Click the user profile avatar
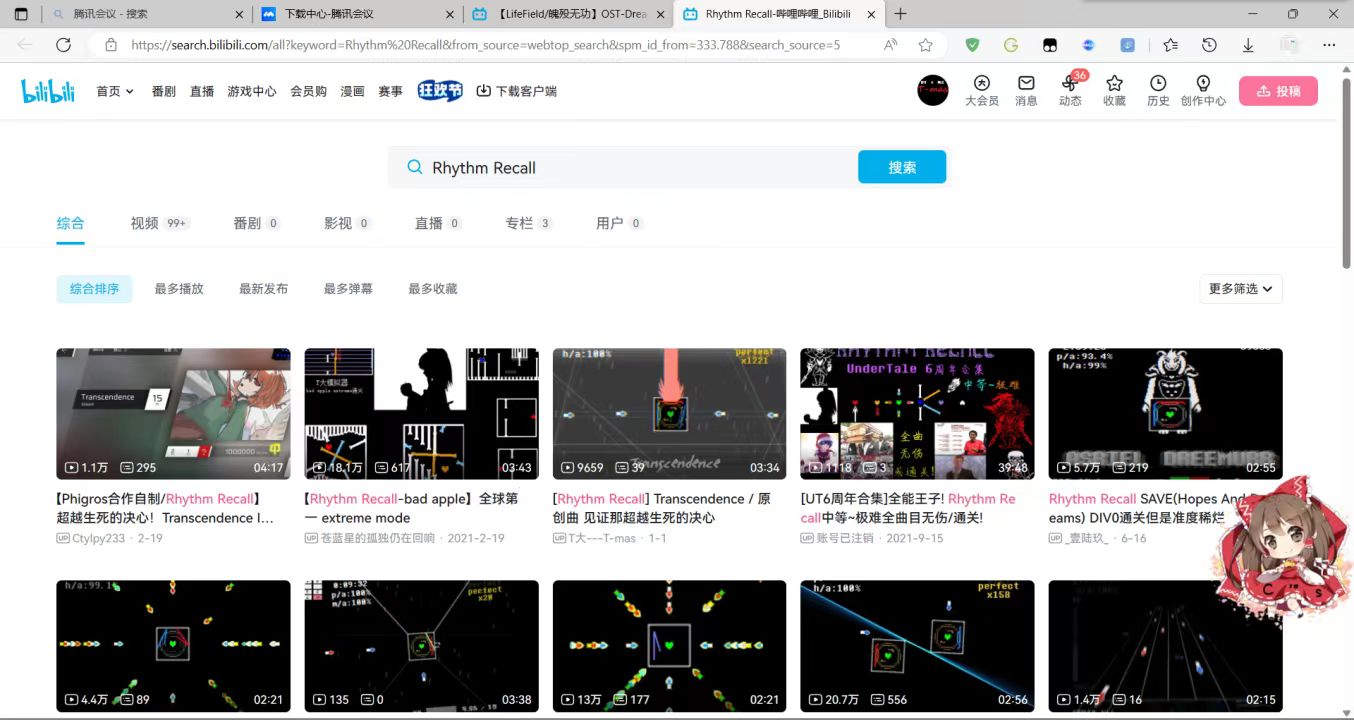 [x=932, y=90]
